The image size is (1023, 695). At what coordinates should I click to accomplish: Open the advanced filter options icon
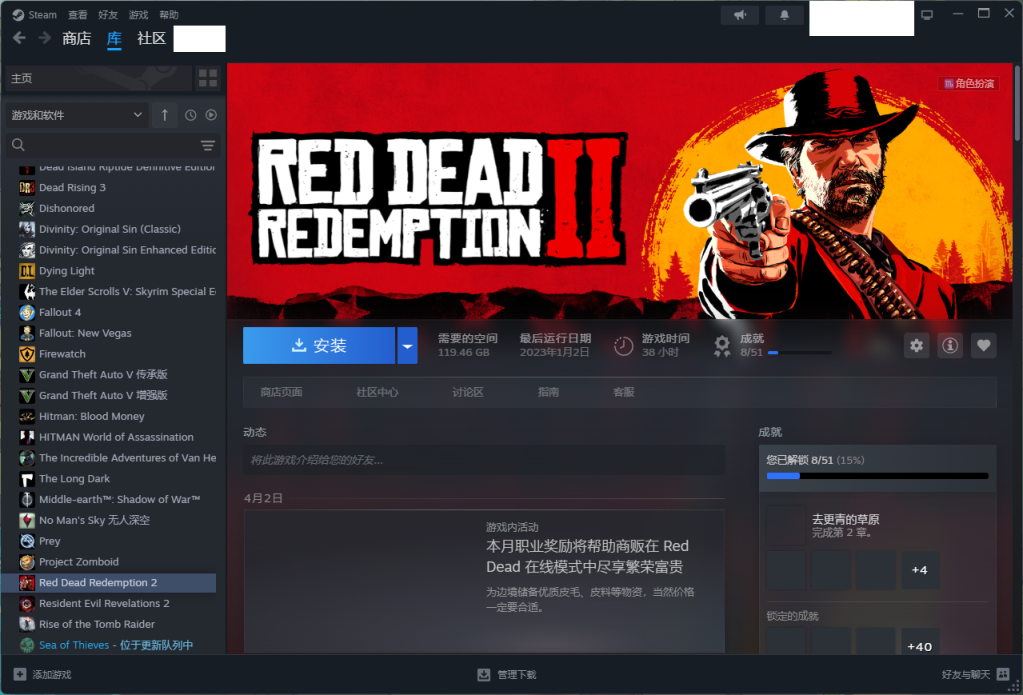207,145
